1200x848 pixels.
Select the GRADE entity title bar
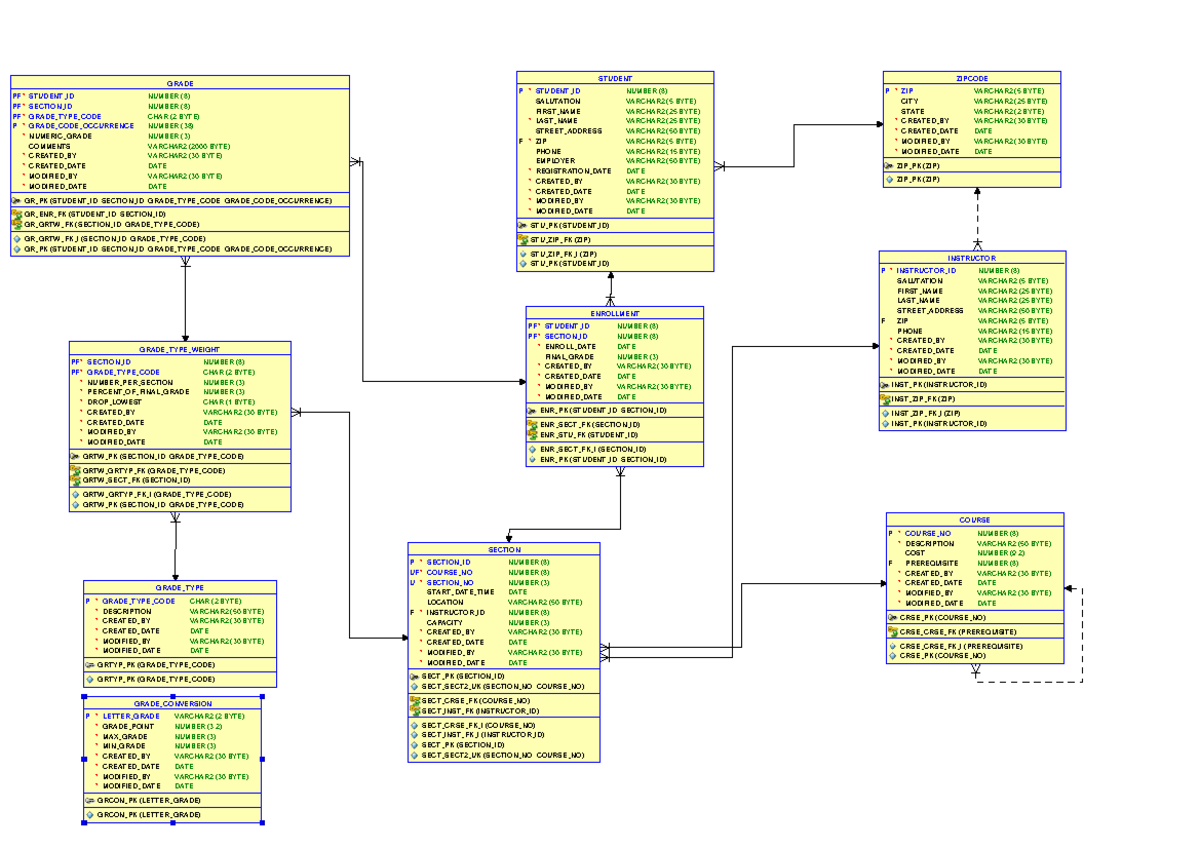point(178,82)
